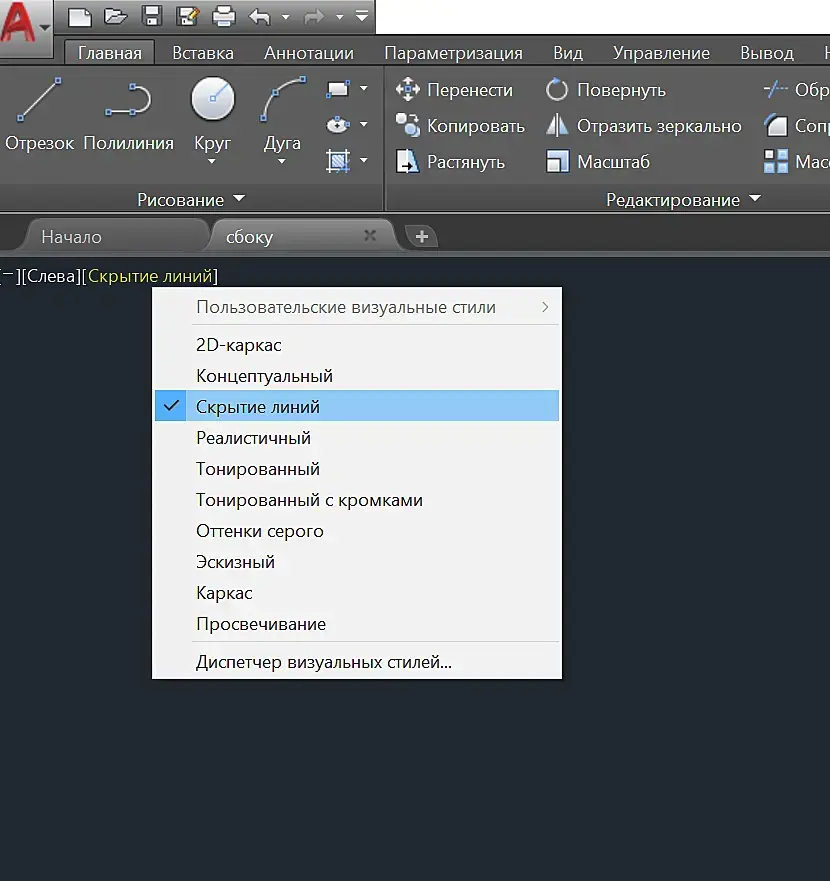The image size is (830, 881).
Task: Add a new drawing tab with plus
Action: pyautogui.click(x=421, y=237)
